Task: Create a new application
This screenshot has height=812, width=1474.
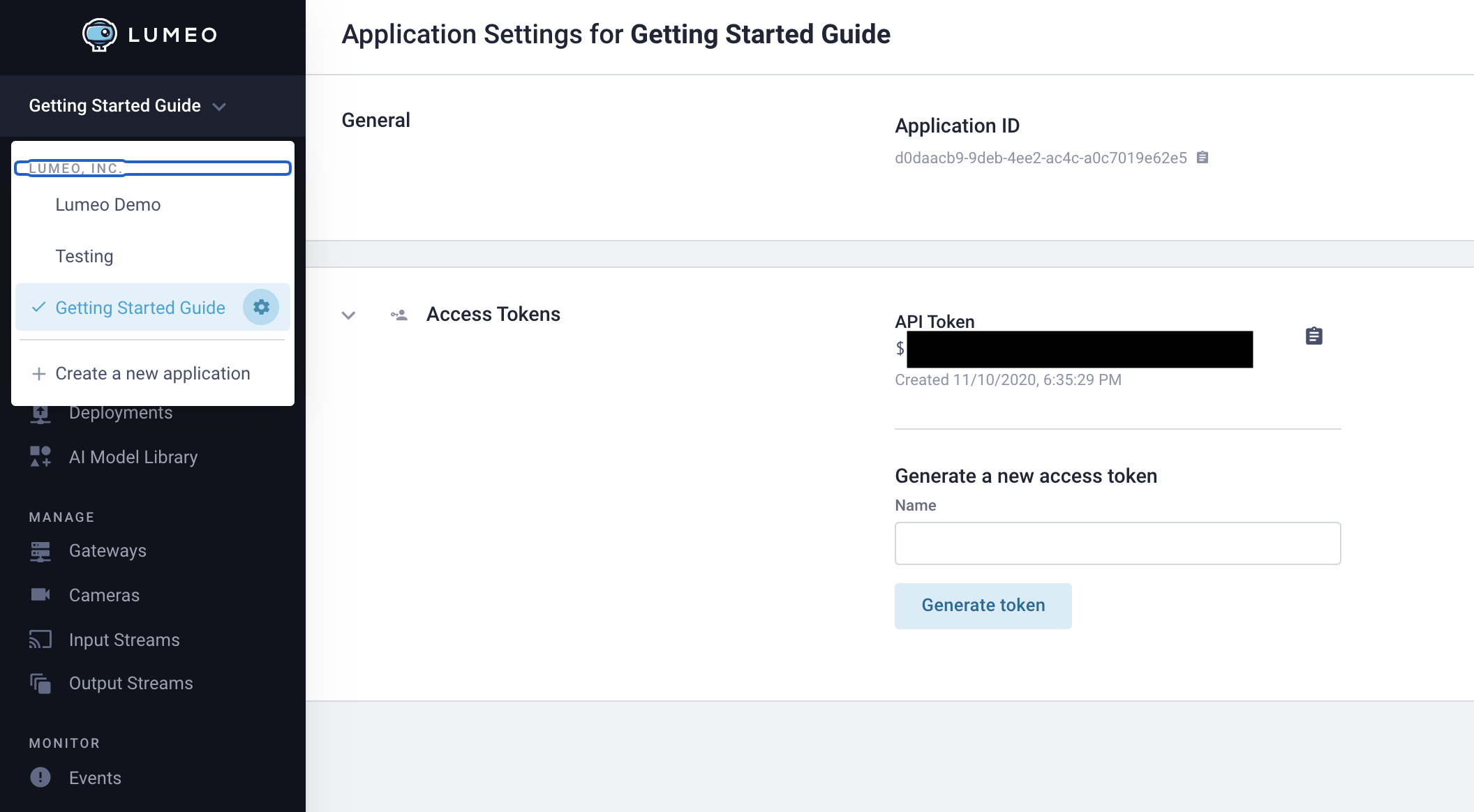Action: [x=152, y=374]
